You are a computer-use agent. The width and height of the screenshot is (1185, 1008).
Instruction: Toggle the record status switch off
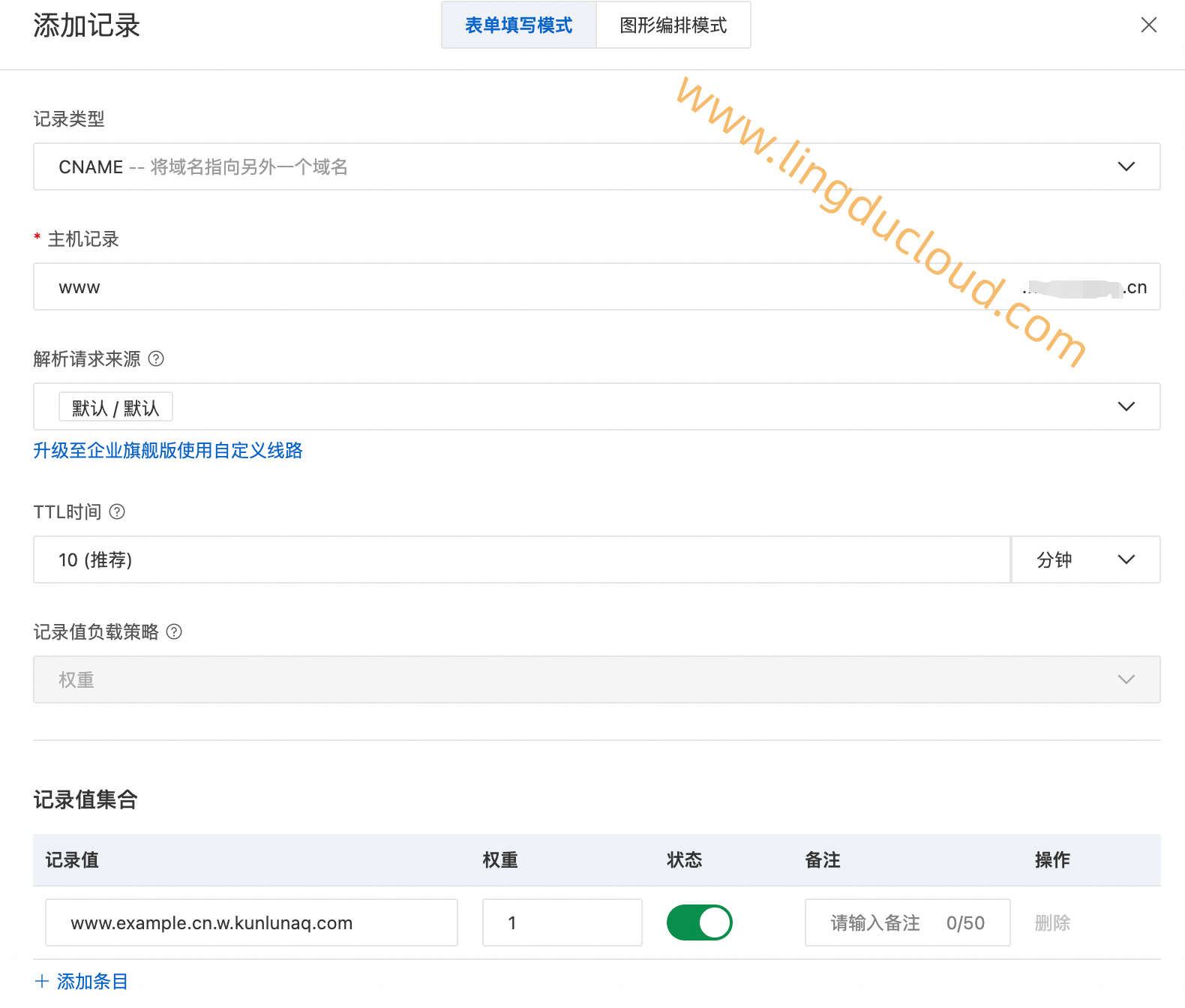coord(699,922)
